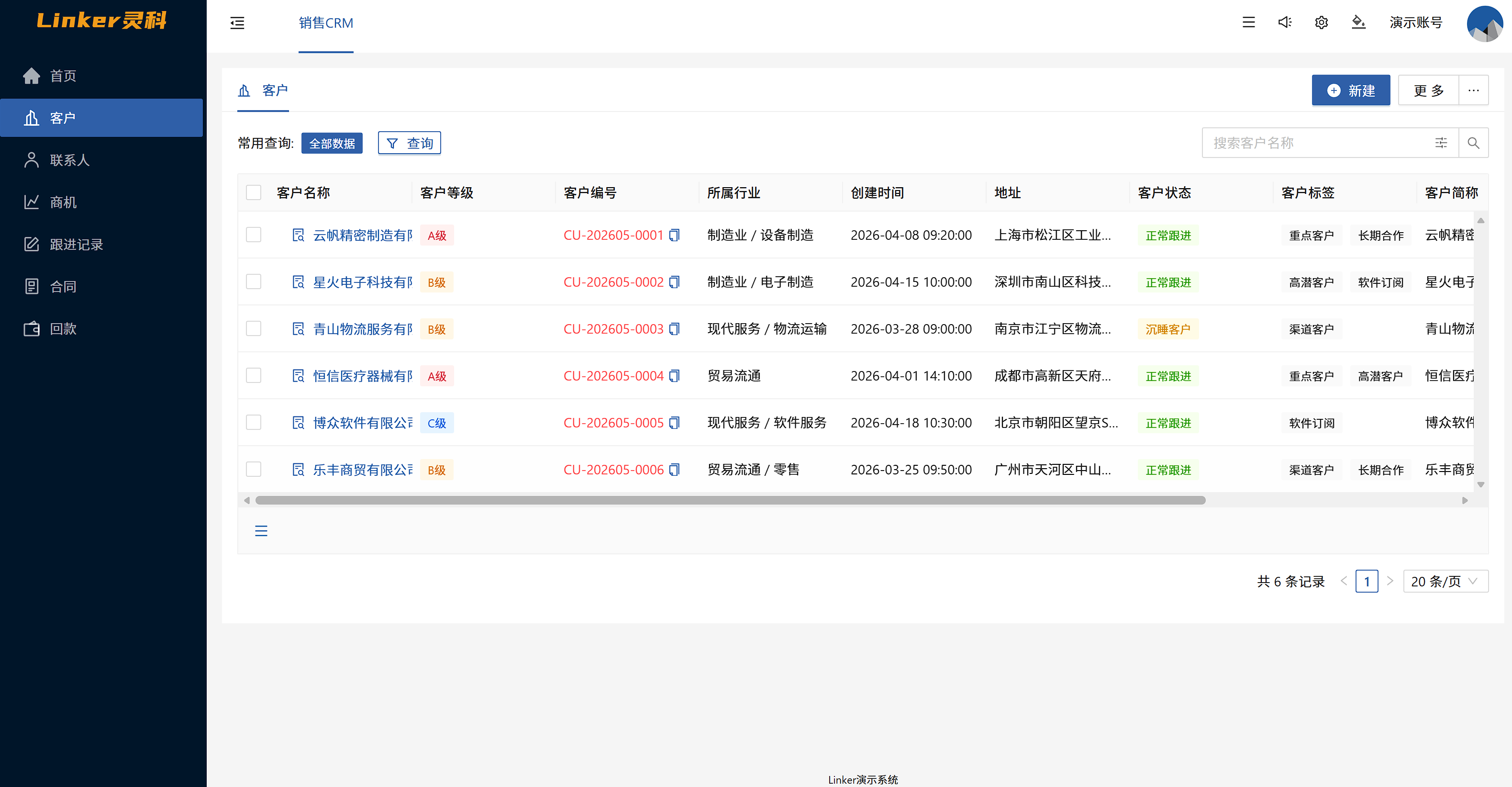1512x787 pixels.
Task: Open the 更多 dropdown button
Action: [x=1429, y=90]
